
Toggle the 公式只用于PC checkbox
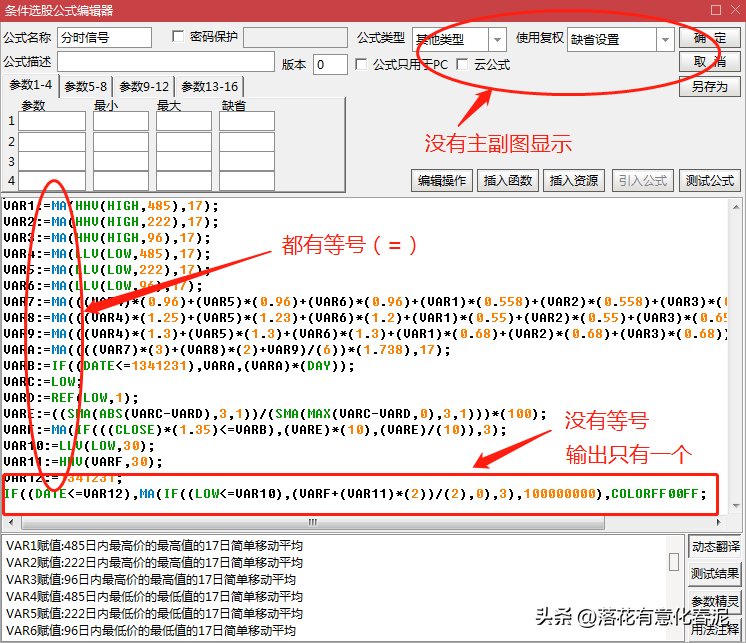[x=361, y=64]
